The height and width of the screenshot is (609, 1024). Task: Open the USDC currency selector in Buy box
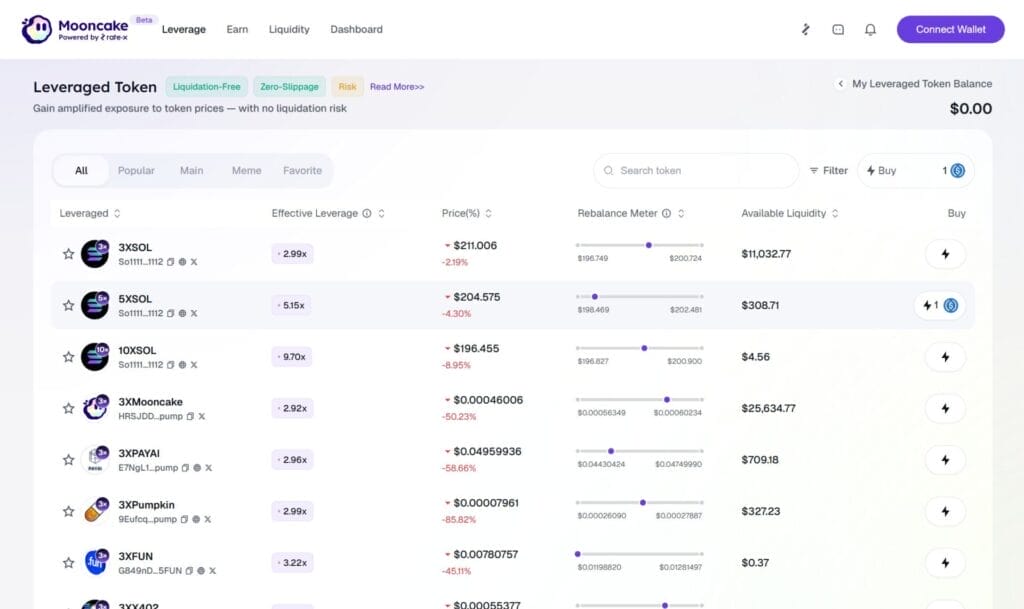coord(957,170)
